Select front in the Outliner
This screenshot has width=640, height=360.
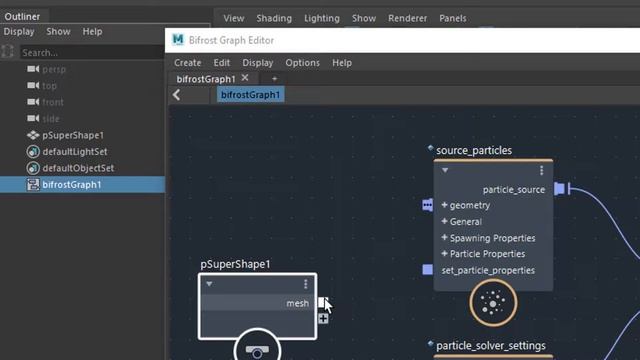pyautogui.click(x=53, y=102)
